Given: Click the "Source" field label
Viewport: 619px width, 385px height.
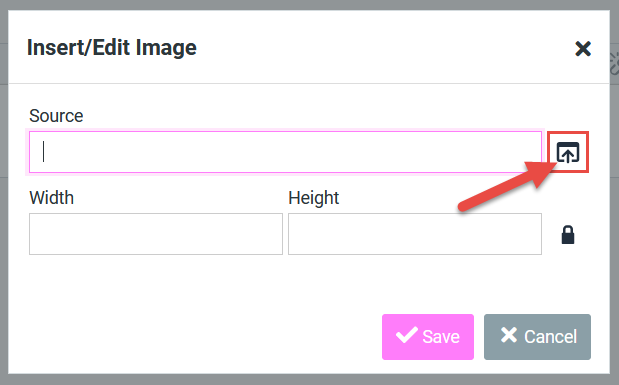Looking at the screenshot, I should point(56,116).
